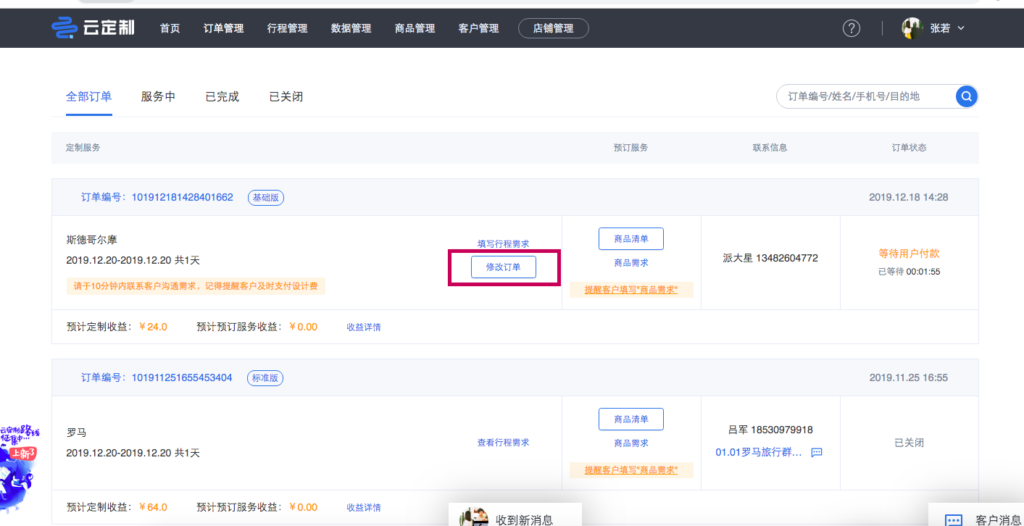
Task: Select the 已关闭 orders tab
Action: [286, 97]
